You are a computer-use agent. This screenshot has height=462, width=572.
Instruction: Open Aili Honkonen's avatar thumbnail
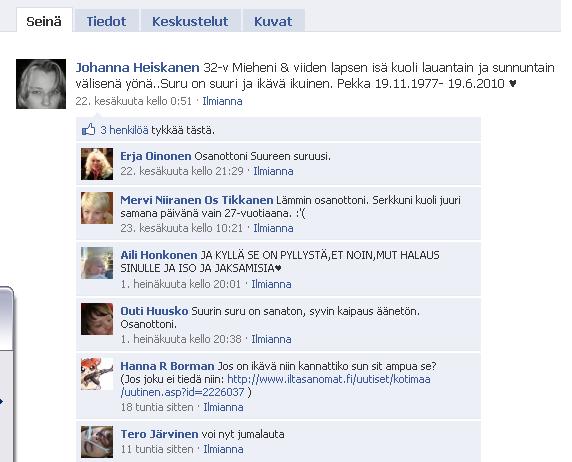(x=97, y=263)
